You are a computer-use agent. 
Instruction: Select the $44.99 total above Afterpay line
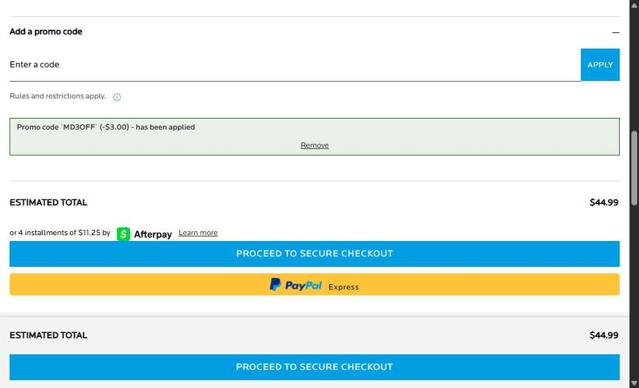tap(604, 203)
